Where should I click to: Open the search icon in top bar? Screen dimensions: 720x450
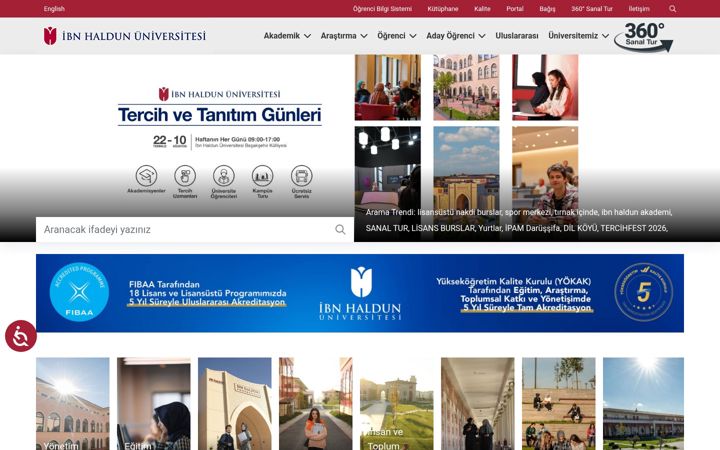(672, 9)
